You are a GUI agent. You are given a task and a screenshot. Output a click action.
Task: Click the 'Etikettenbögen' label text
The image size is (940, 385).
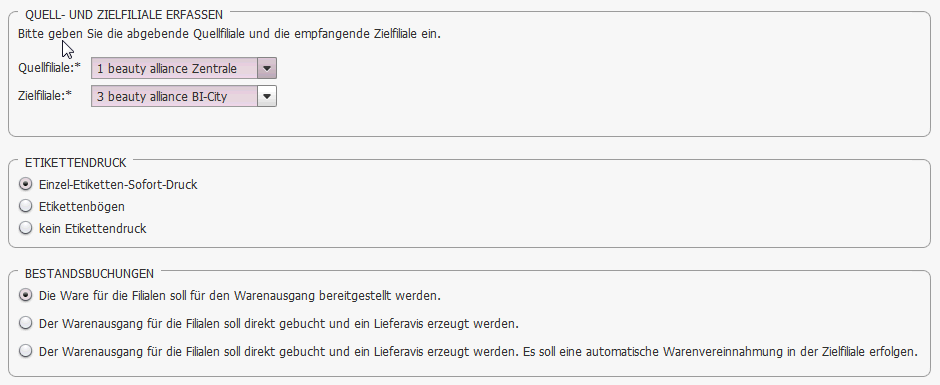click(82, 206)
